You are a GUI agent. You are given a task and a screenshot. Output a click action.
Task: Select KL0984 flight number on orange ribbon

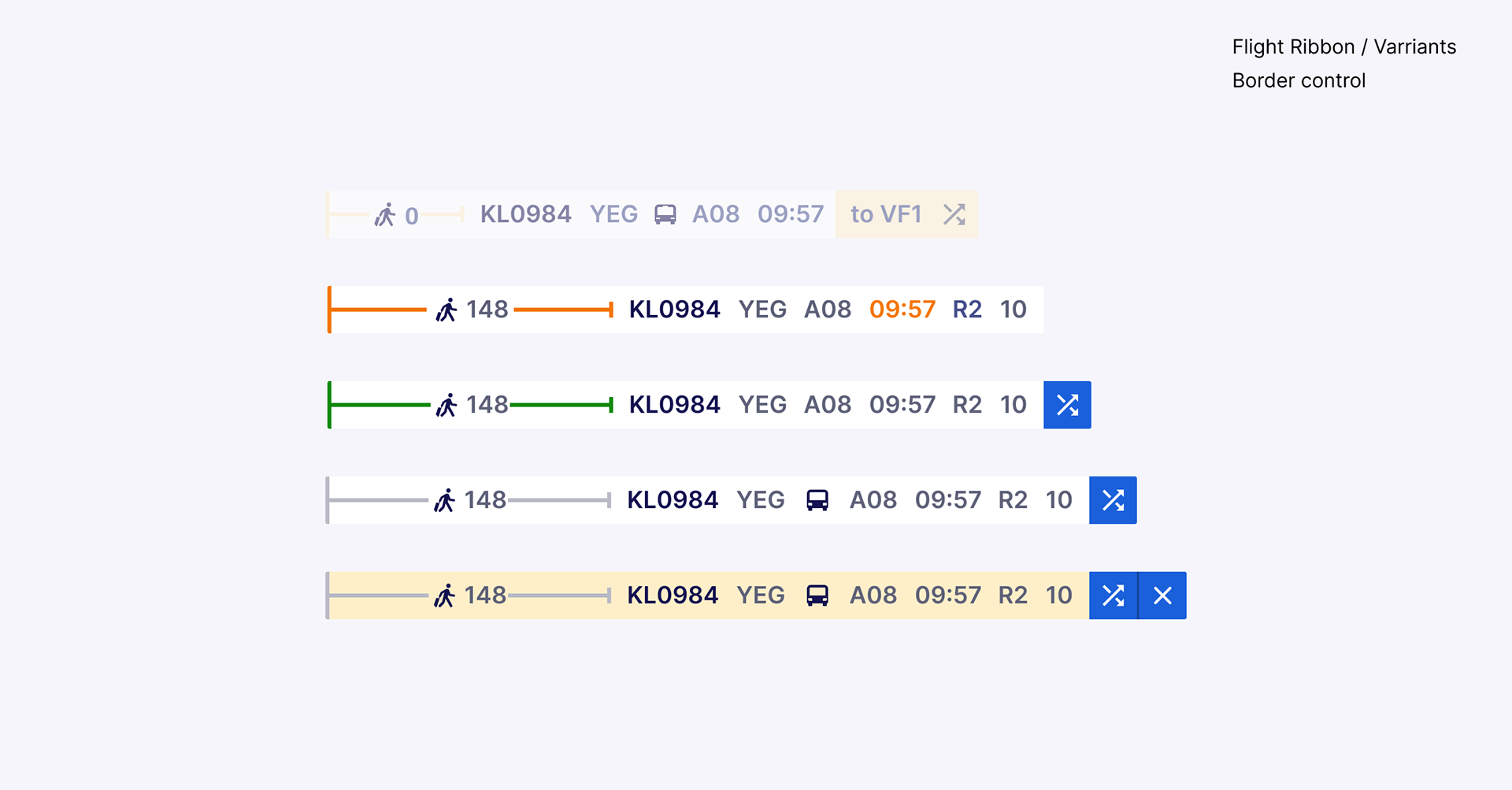click(x=674, y=310)
